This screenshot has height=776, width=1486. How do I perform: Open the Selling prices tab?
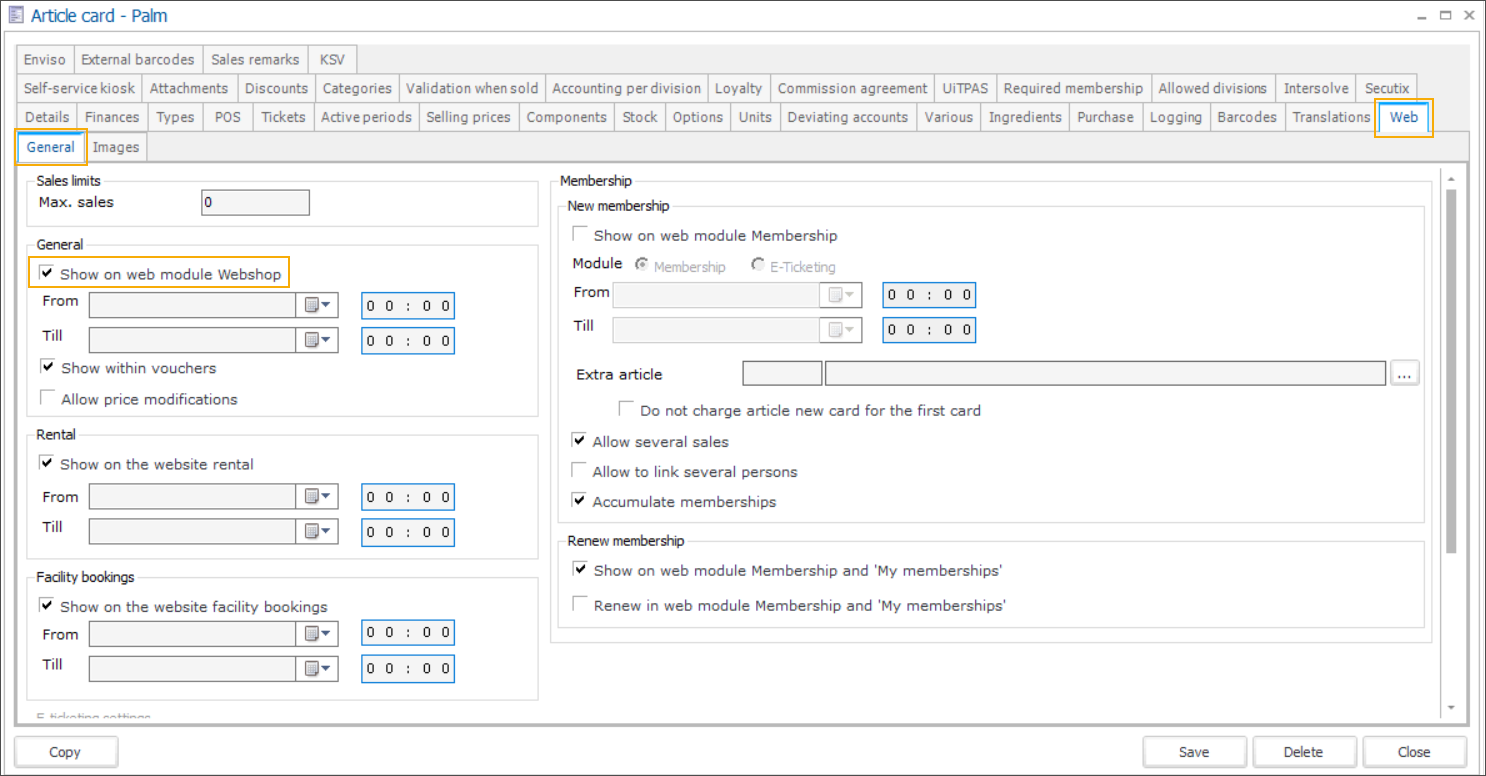tap(468, 117)
